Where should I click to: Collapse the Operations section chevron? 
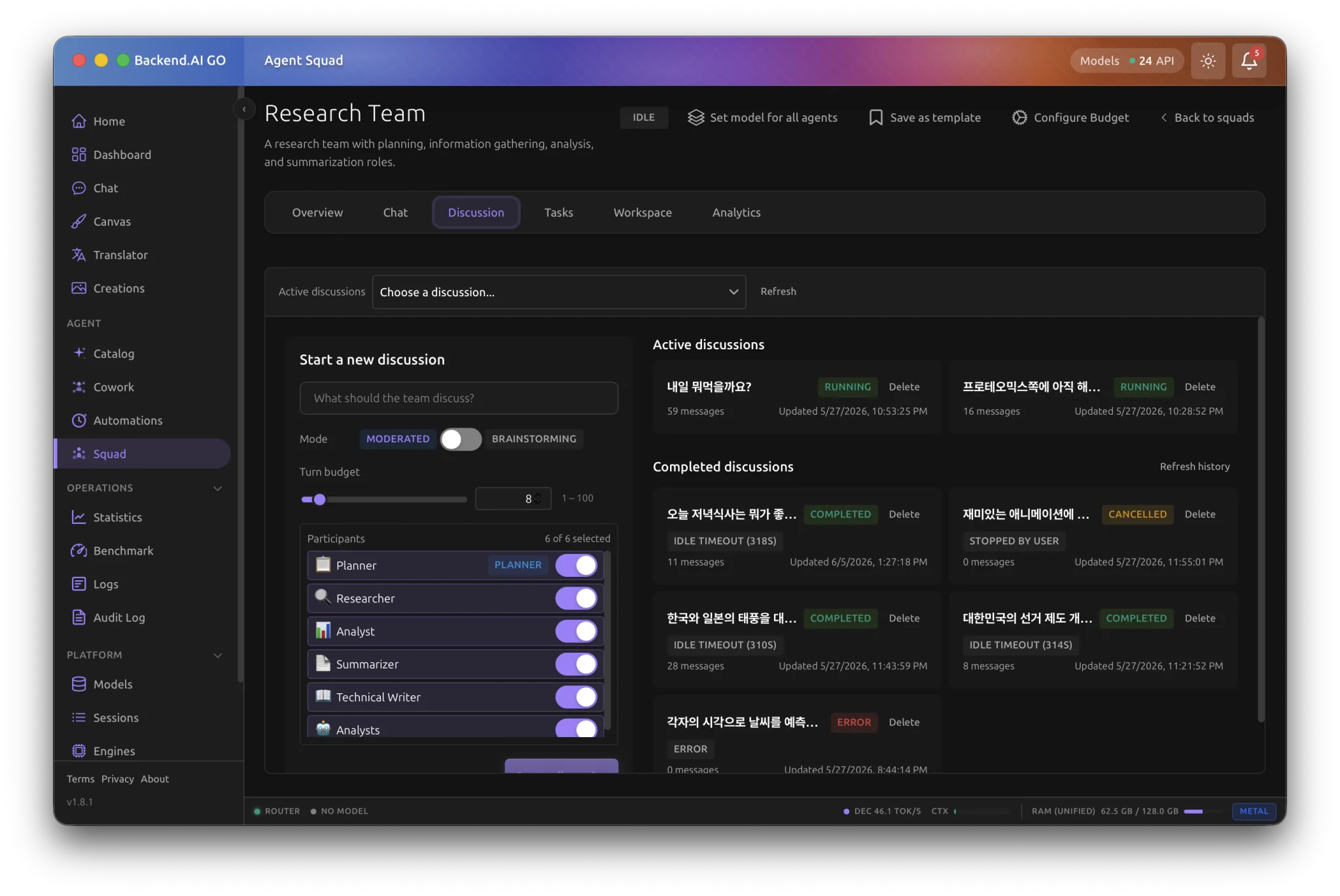coord(218,489)
